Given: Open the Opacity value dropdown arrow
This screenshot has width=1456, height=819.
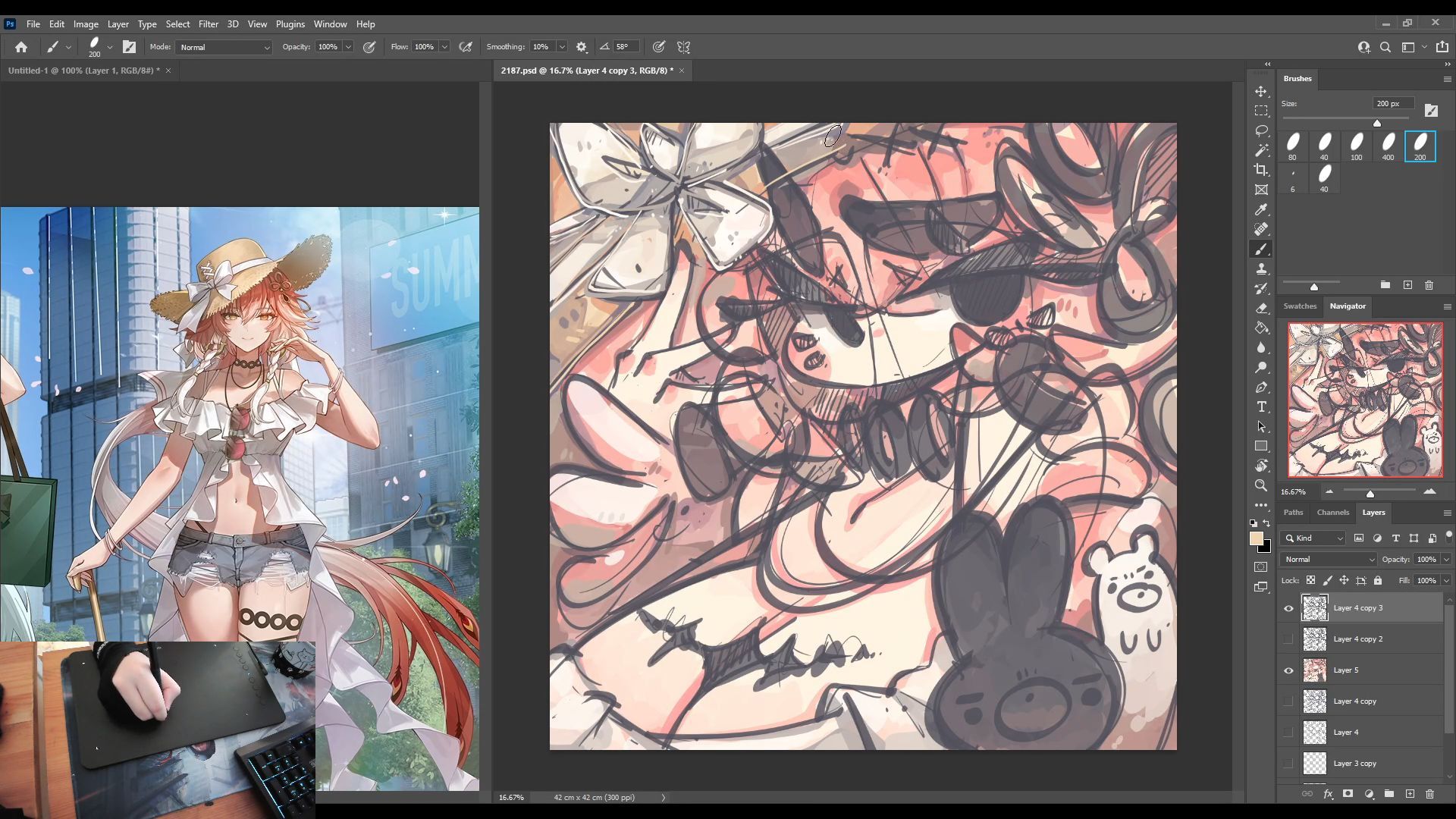Looking at the screenshot, I should click(348, 47).
